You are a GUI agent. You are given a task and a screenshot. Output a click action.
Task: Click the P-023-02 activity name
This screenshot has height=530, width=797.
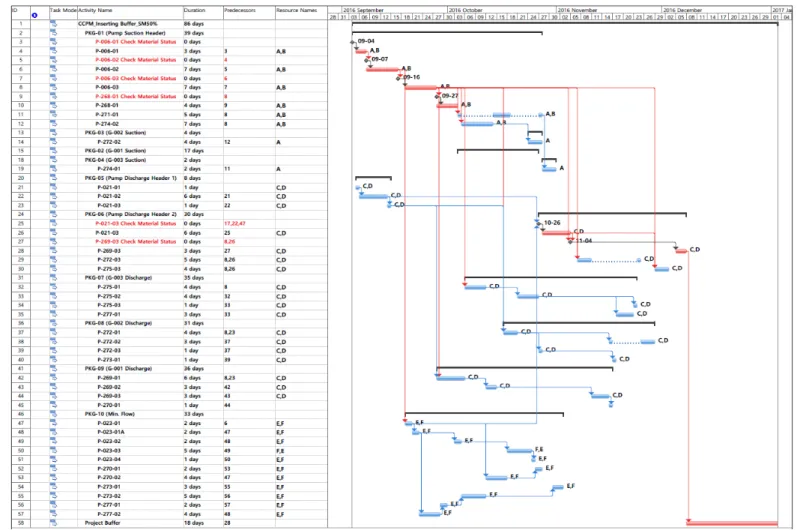click(109, 442)
